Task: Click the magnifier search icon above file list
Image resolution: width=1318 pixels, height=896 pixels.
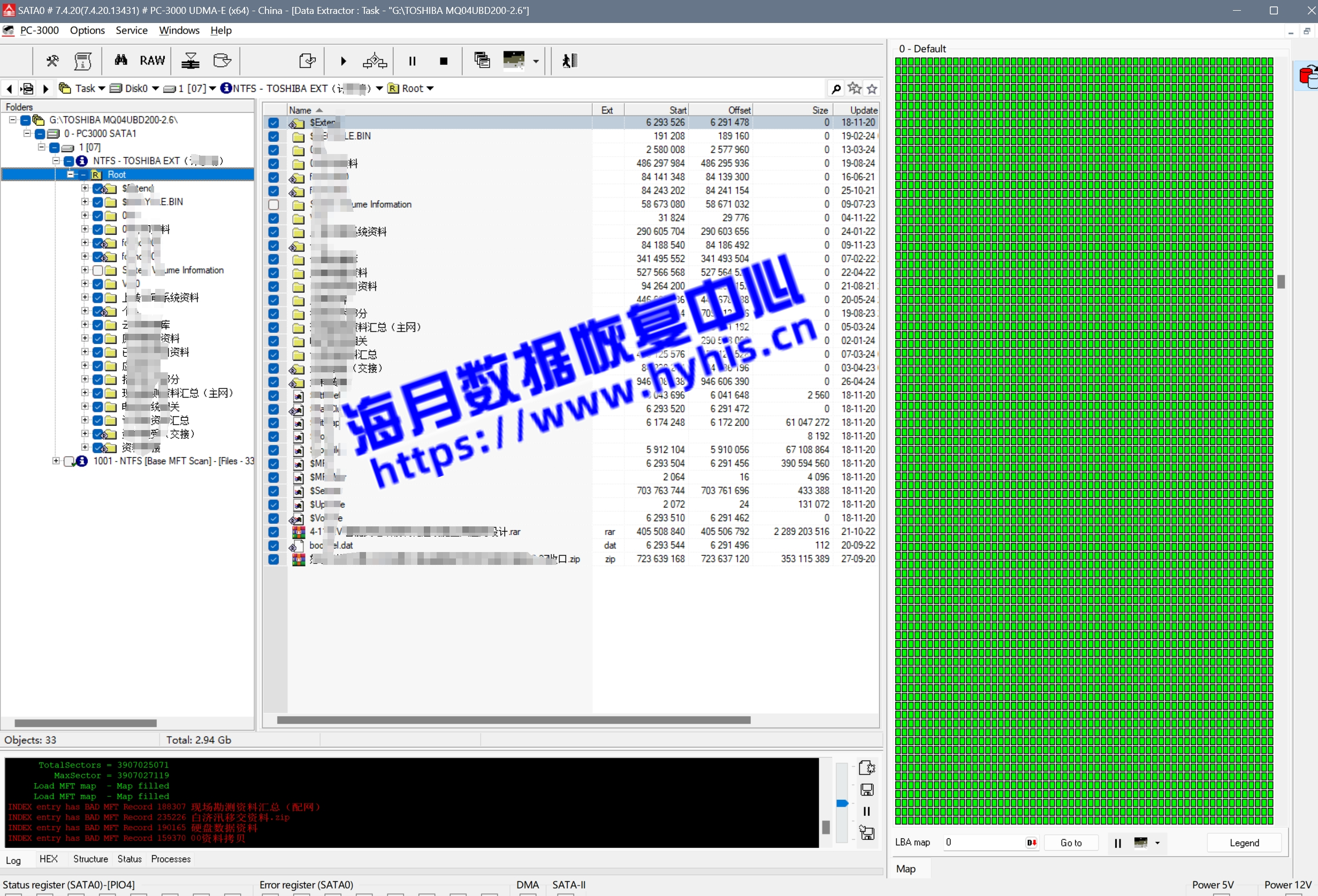Action: [x=835, y=88]
